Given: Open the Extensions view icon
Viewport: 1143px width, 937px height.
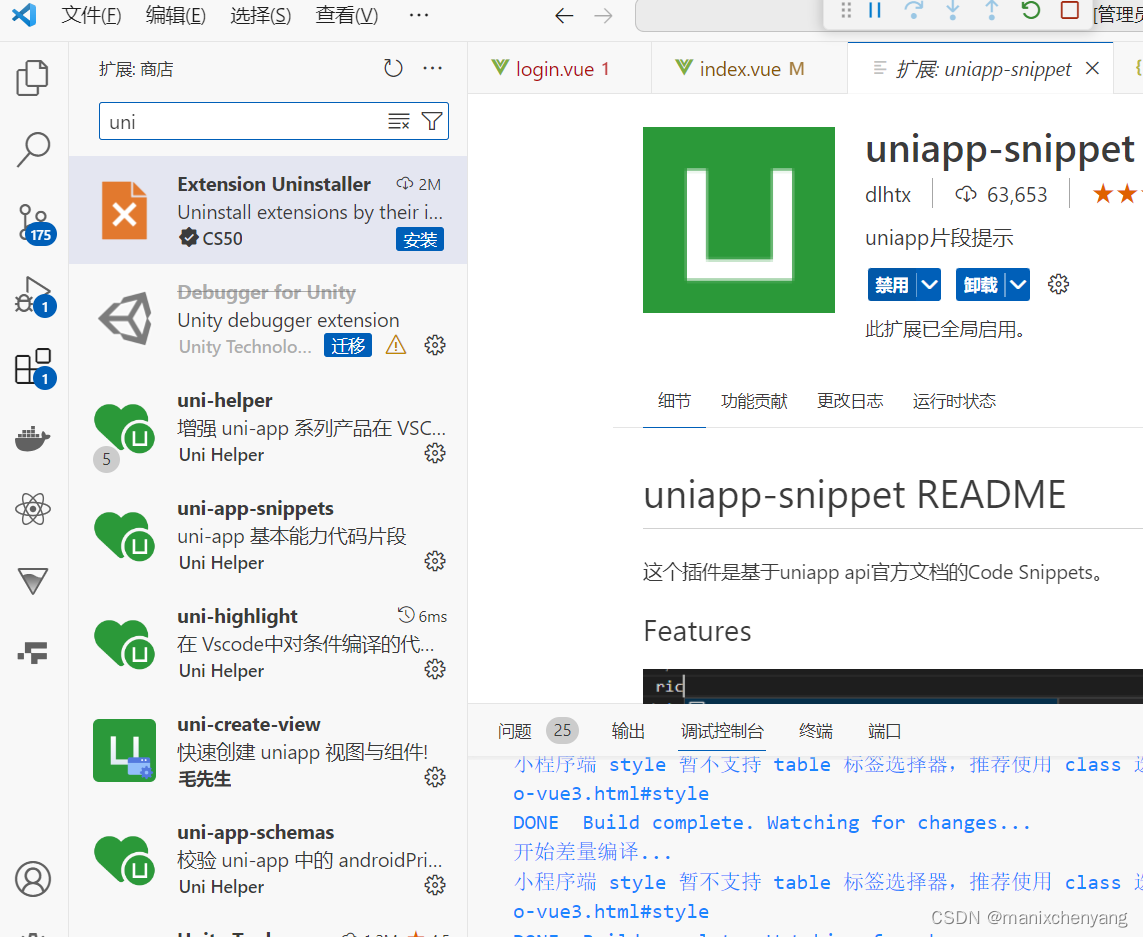Looking at the screenshot, I should pyautogui.click(x=34, y=367).
